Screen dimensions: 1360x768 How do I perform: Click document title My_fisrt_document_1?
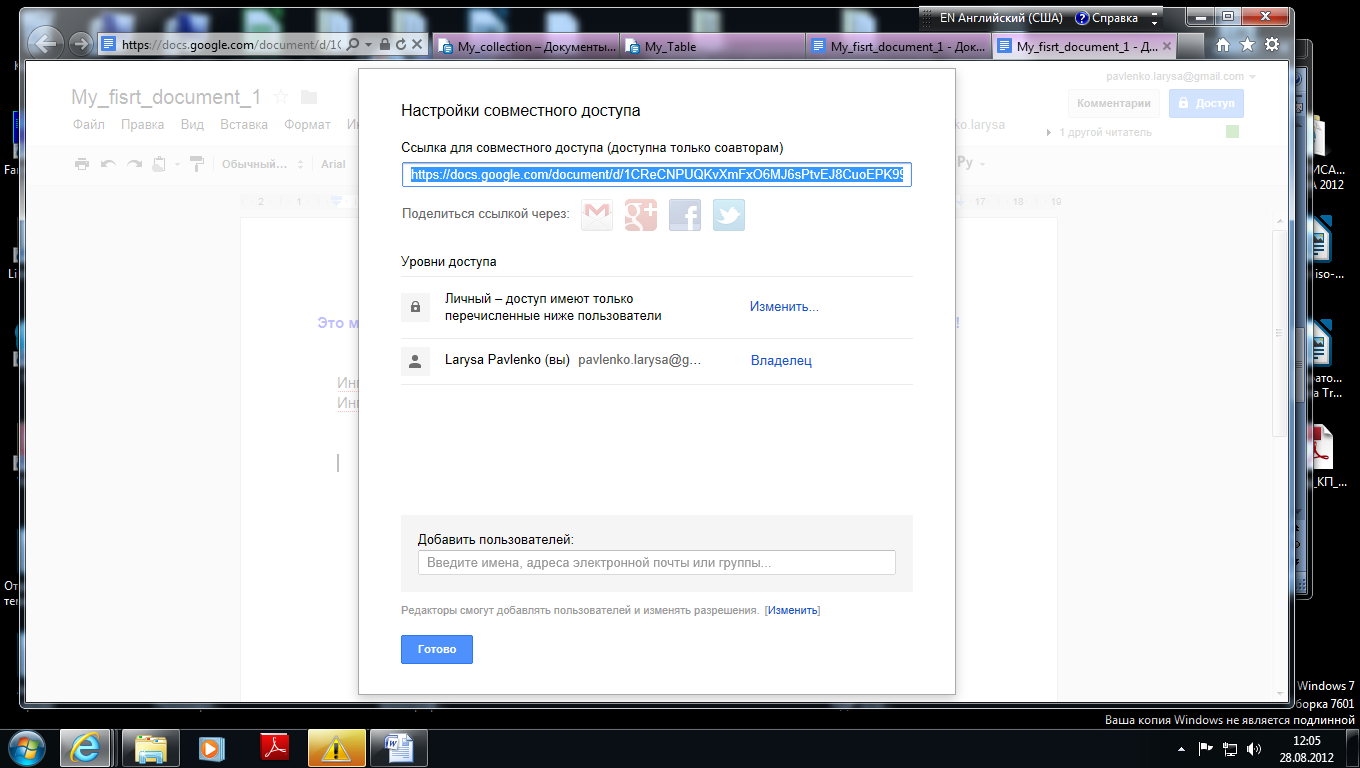[166, 97]
